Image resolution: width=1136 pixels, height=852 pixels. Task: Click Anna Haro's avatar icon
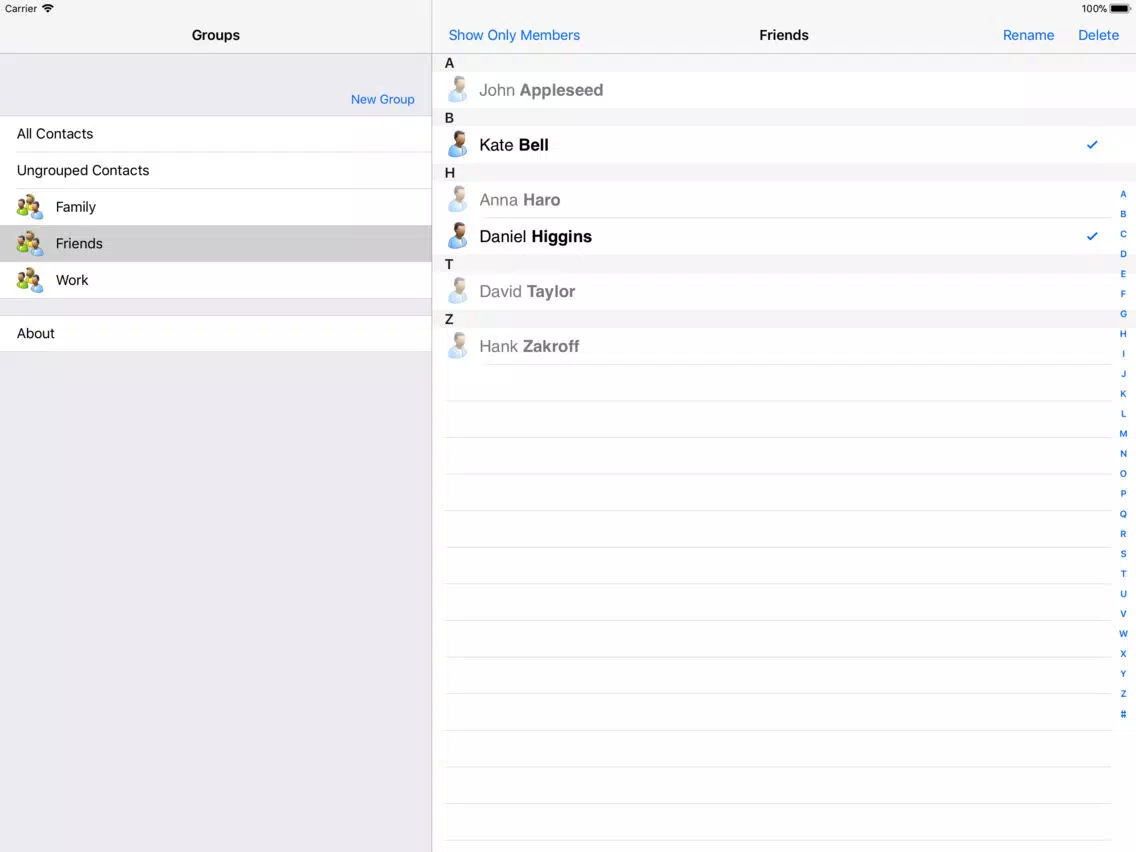click(458, 199)
